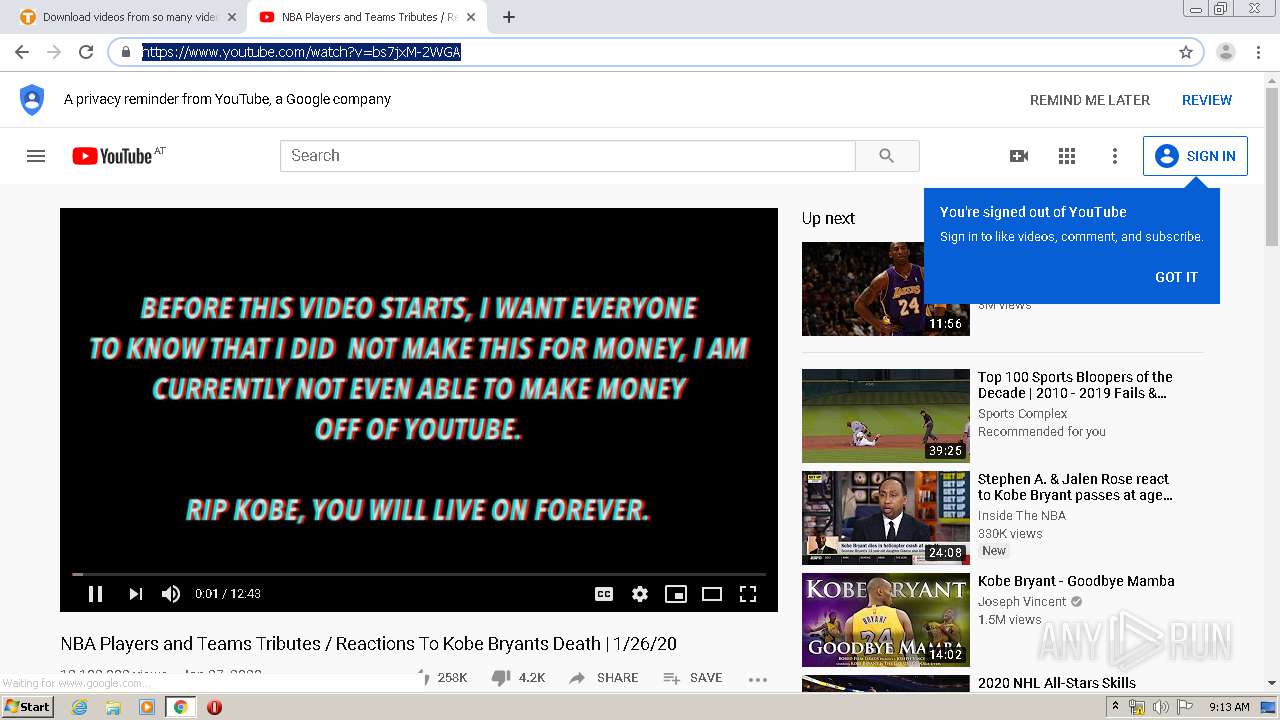Close the Download videos tab

click(x=232, y=17)
